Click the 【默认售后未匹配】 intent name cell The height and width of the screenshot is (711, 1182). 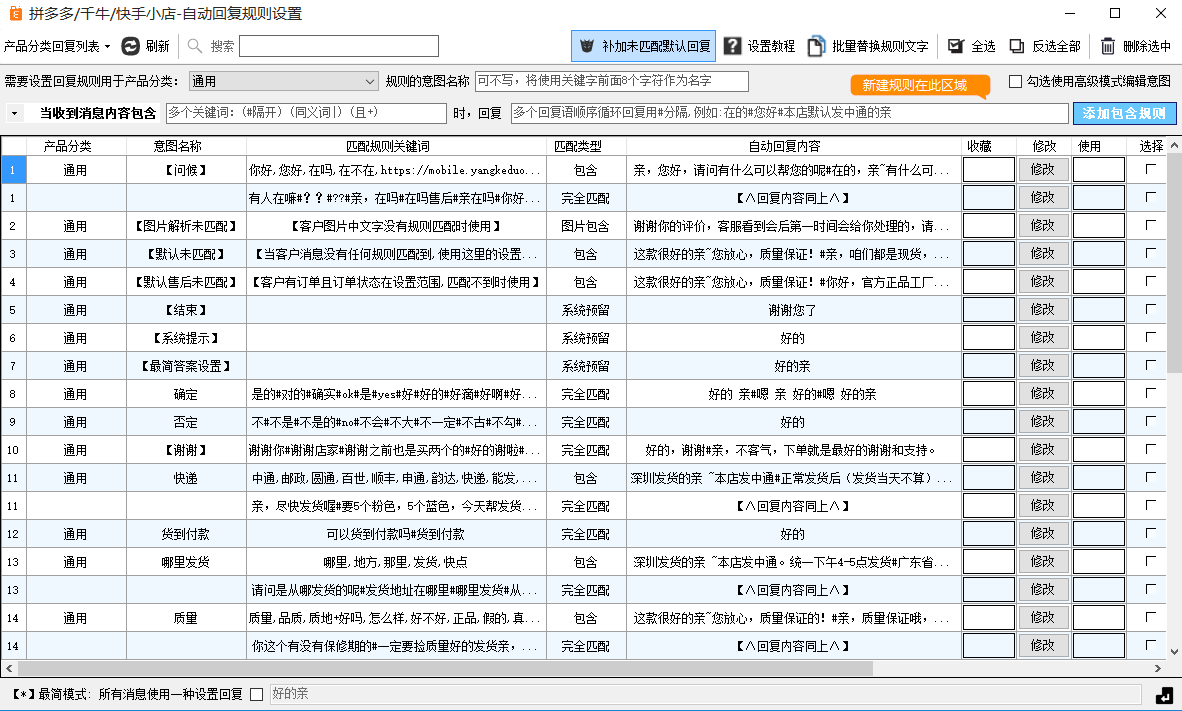(x=185, y=282)
